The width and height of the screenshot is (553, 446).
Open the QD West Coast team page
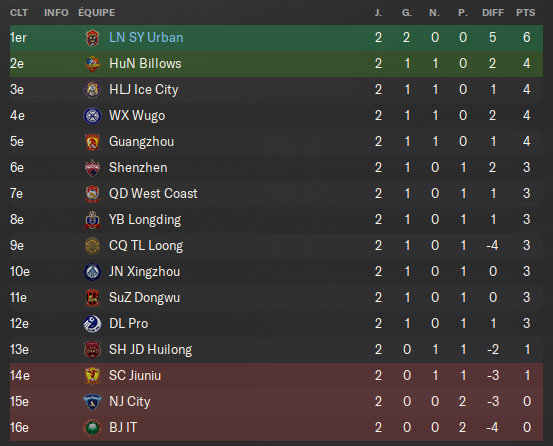click(x=153, y=194)
